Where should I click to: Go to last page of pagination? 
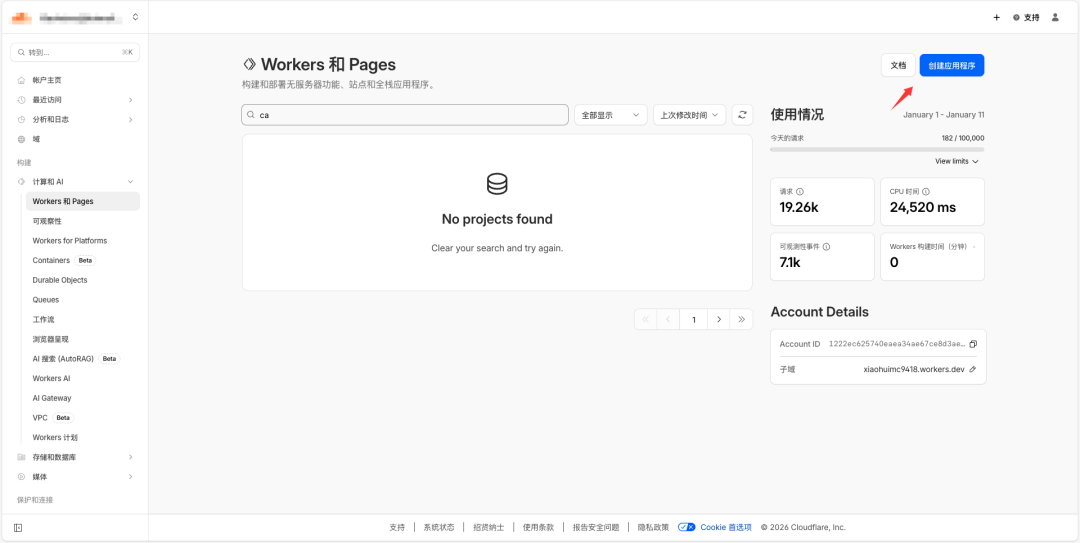(742, 320)
